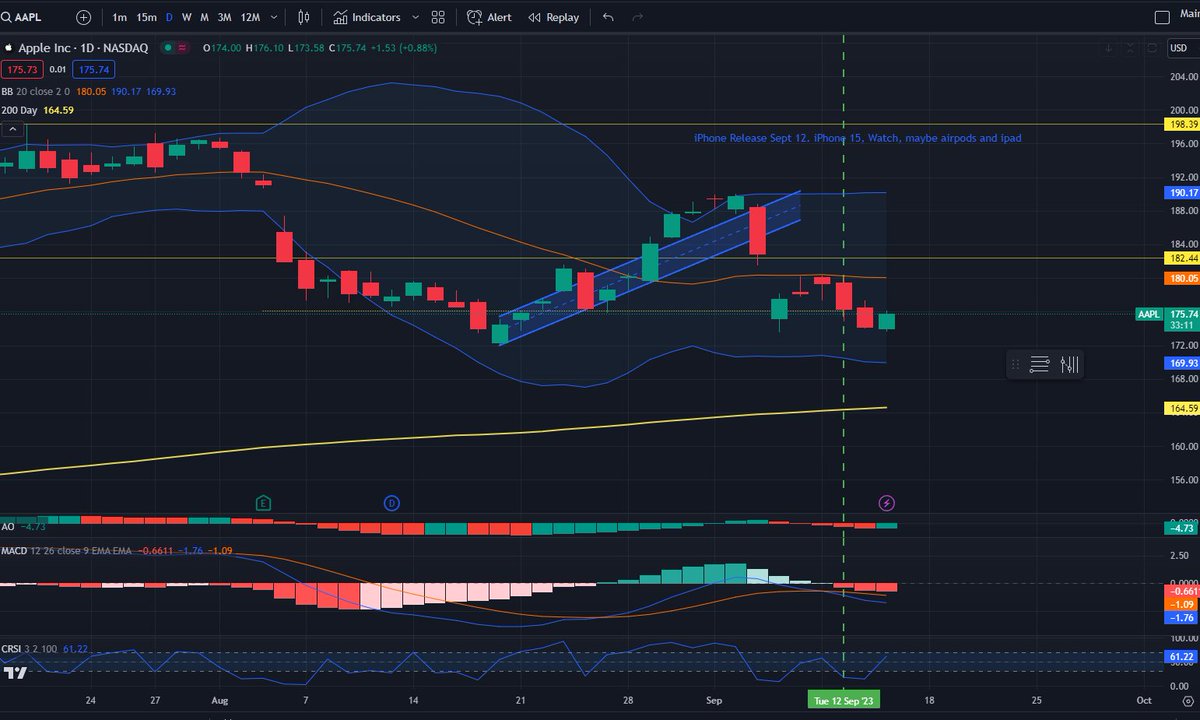Viewport: 1200px width, 720px height.
Task: Select the 12M timeframe
Action: tap(250, 17)
